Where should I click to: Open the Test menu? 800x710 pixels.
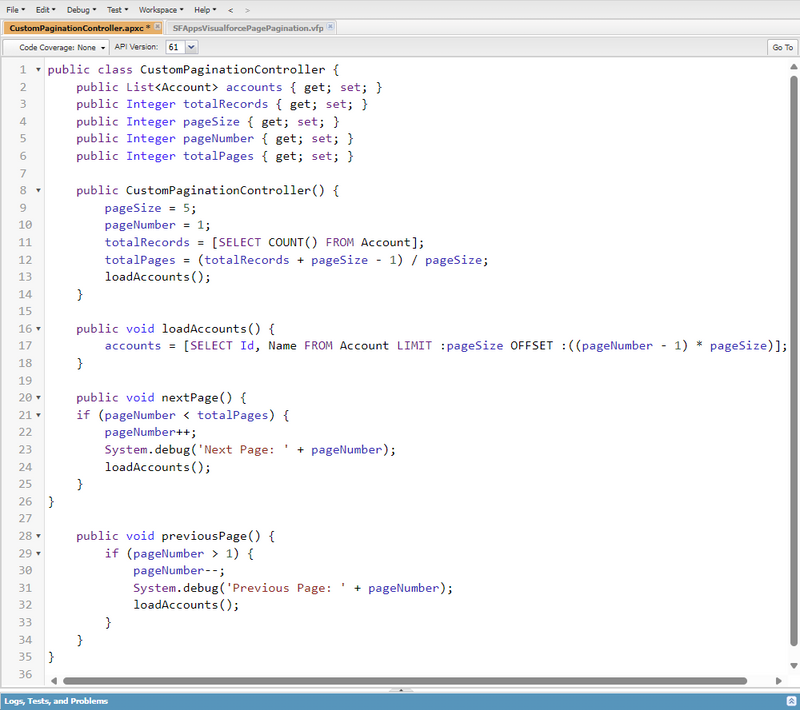click(117, 10)
